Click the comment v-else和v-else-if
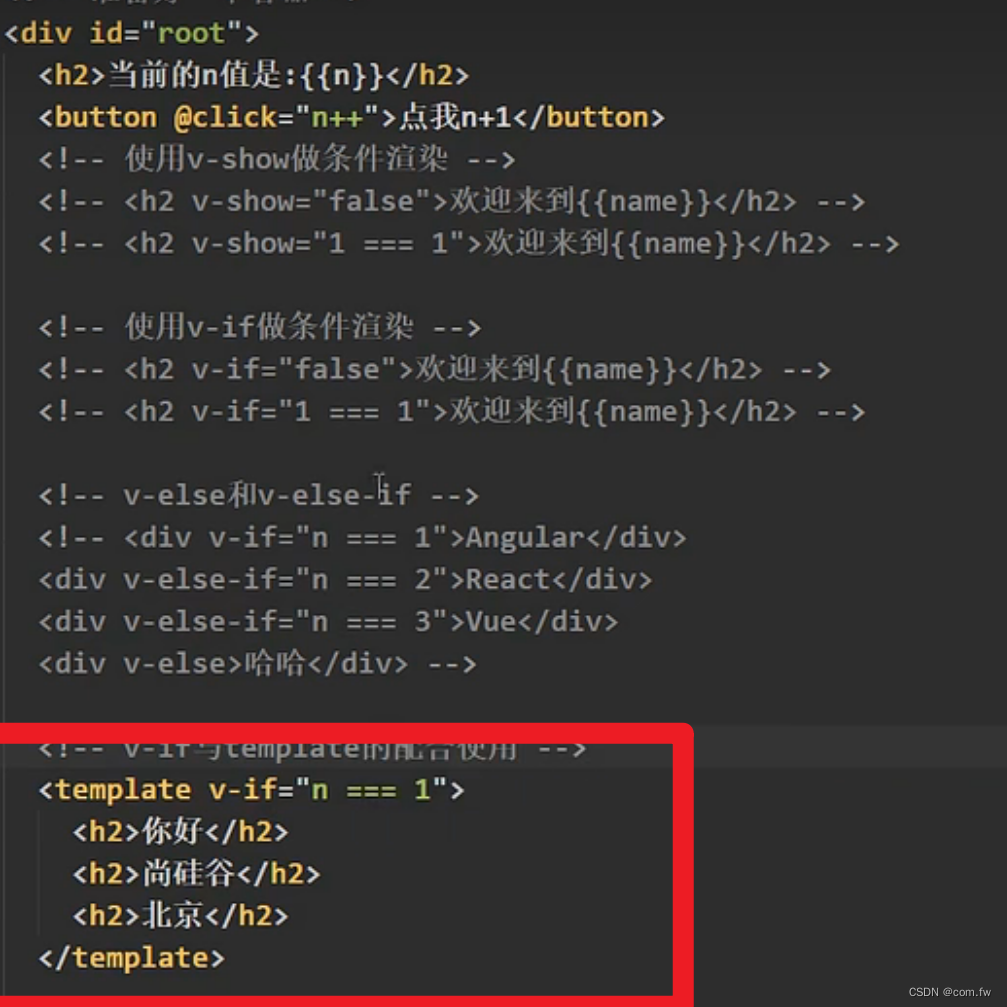 click(259, 495)
